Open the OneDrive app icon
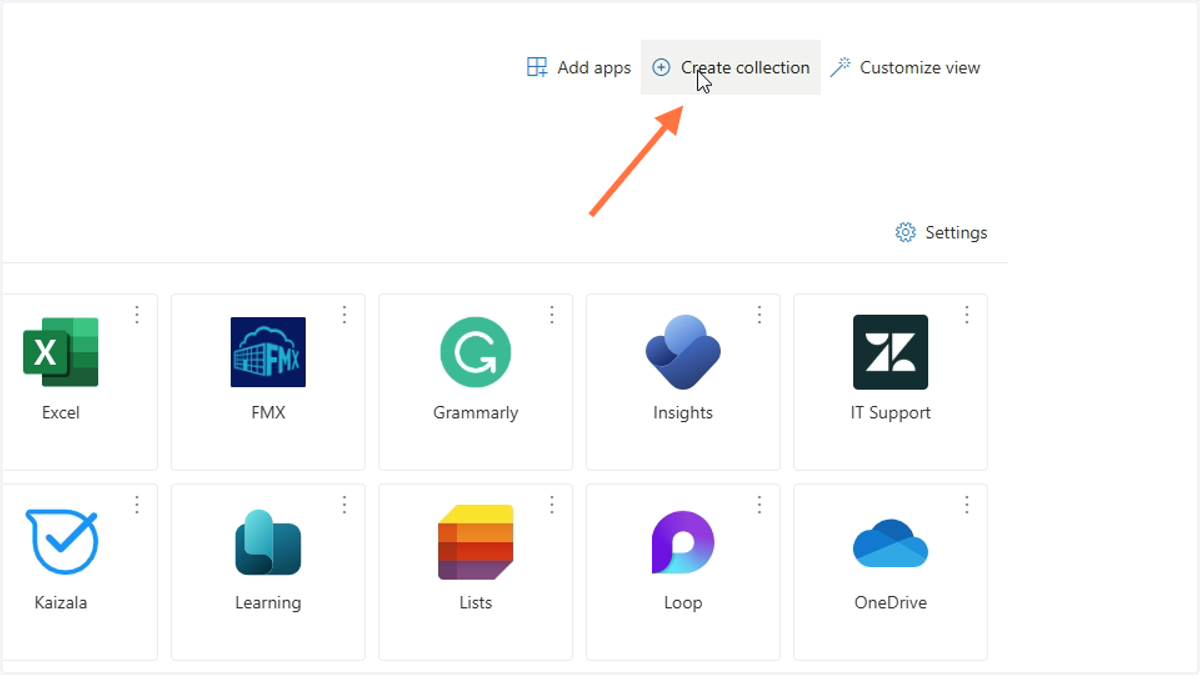Screen dimensions: 1200x675 [891, 543]
